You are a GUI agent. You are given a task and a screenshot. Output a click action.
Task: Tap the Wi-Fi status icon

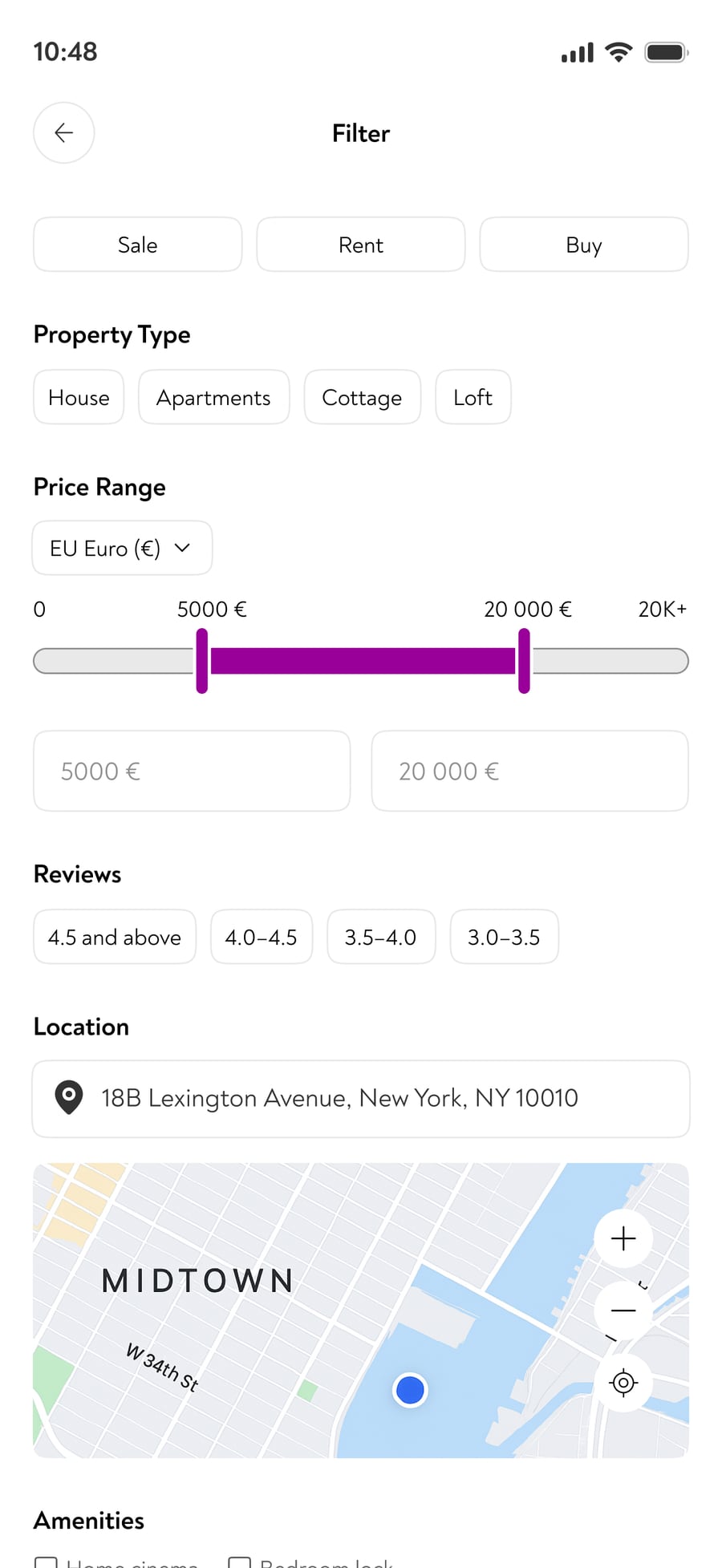619,52
